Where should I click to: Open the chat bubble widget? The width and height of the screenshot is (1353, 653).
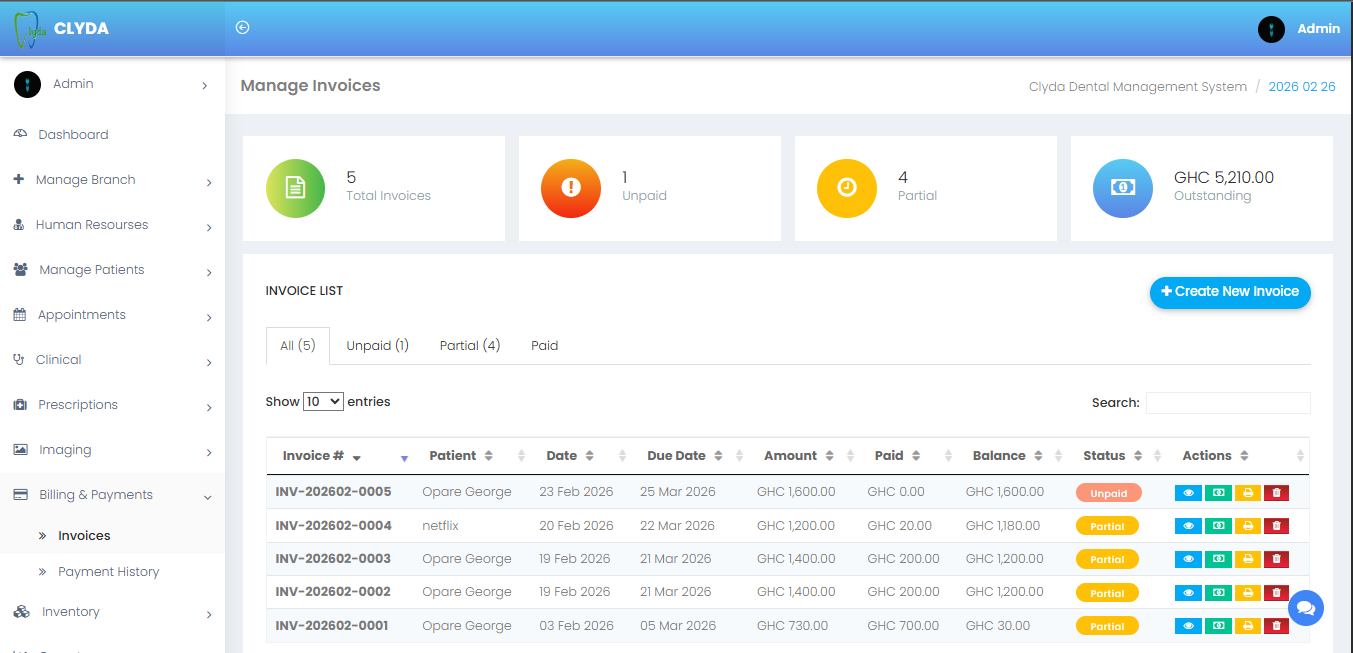coord(1305,608)
